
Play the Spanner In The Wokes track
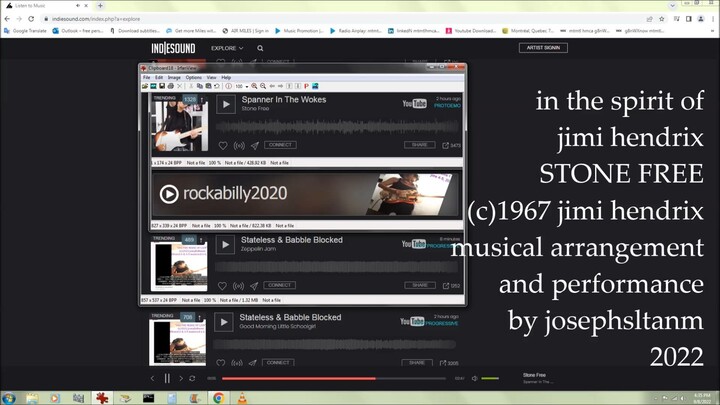(x=226, y=104)
